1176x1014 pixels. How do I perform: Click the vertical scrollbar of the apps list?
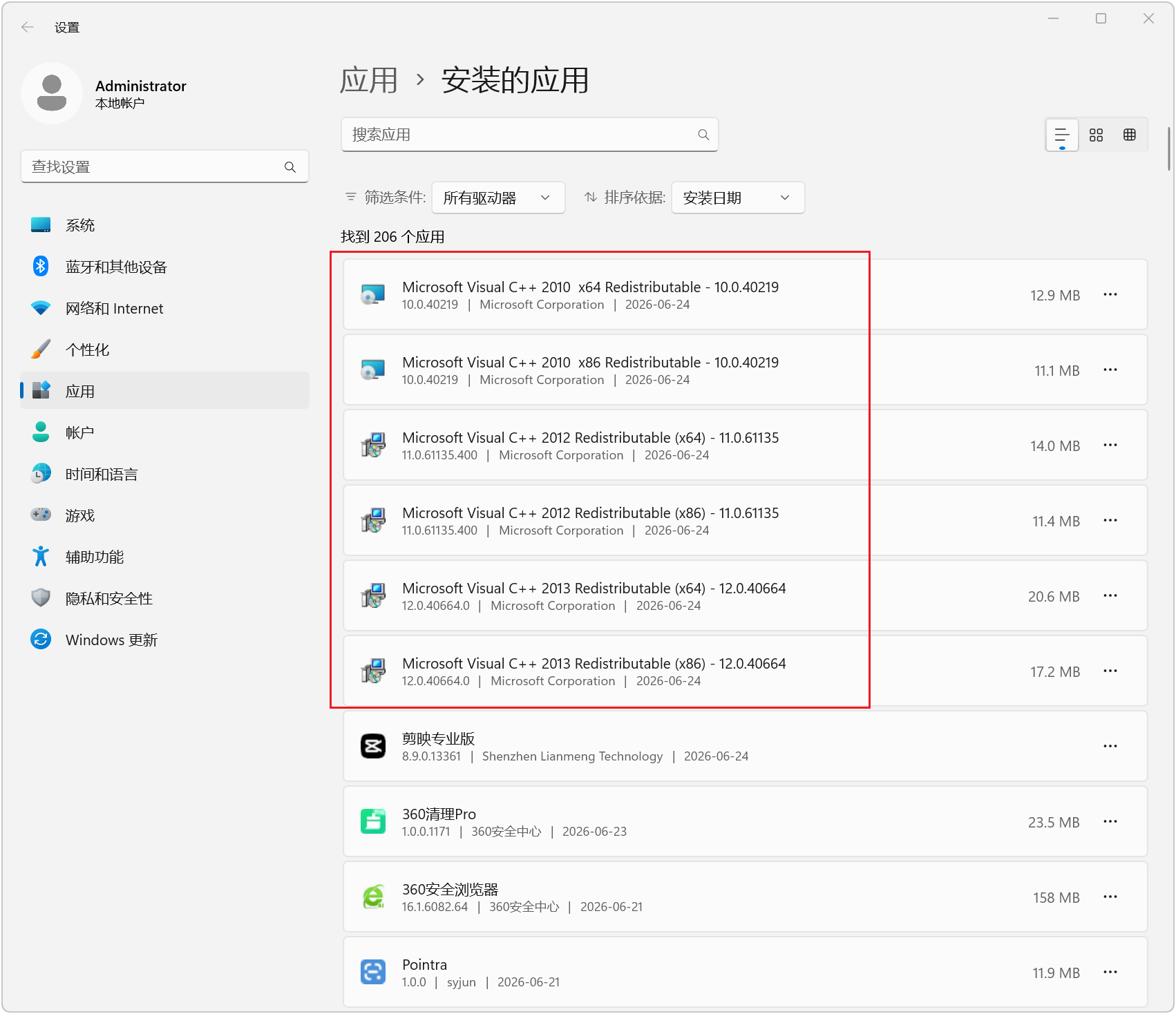pyautogui.click(x=1169, y=149)
